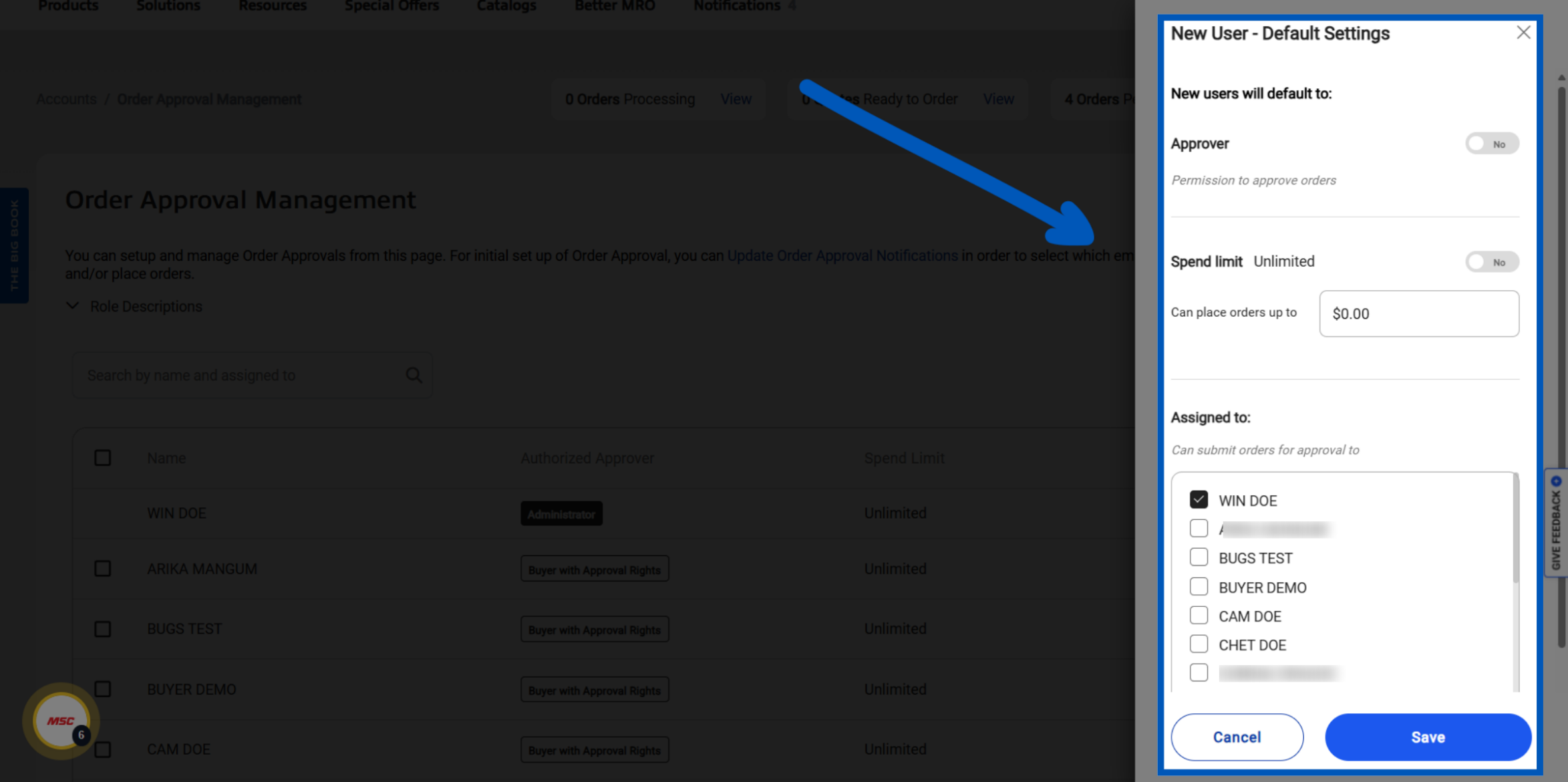Viewport: 1568px width, 782px height.
Task: Check the blurred name below CHET DOE
Action: pos(1199,673)
